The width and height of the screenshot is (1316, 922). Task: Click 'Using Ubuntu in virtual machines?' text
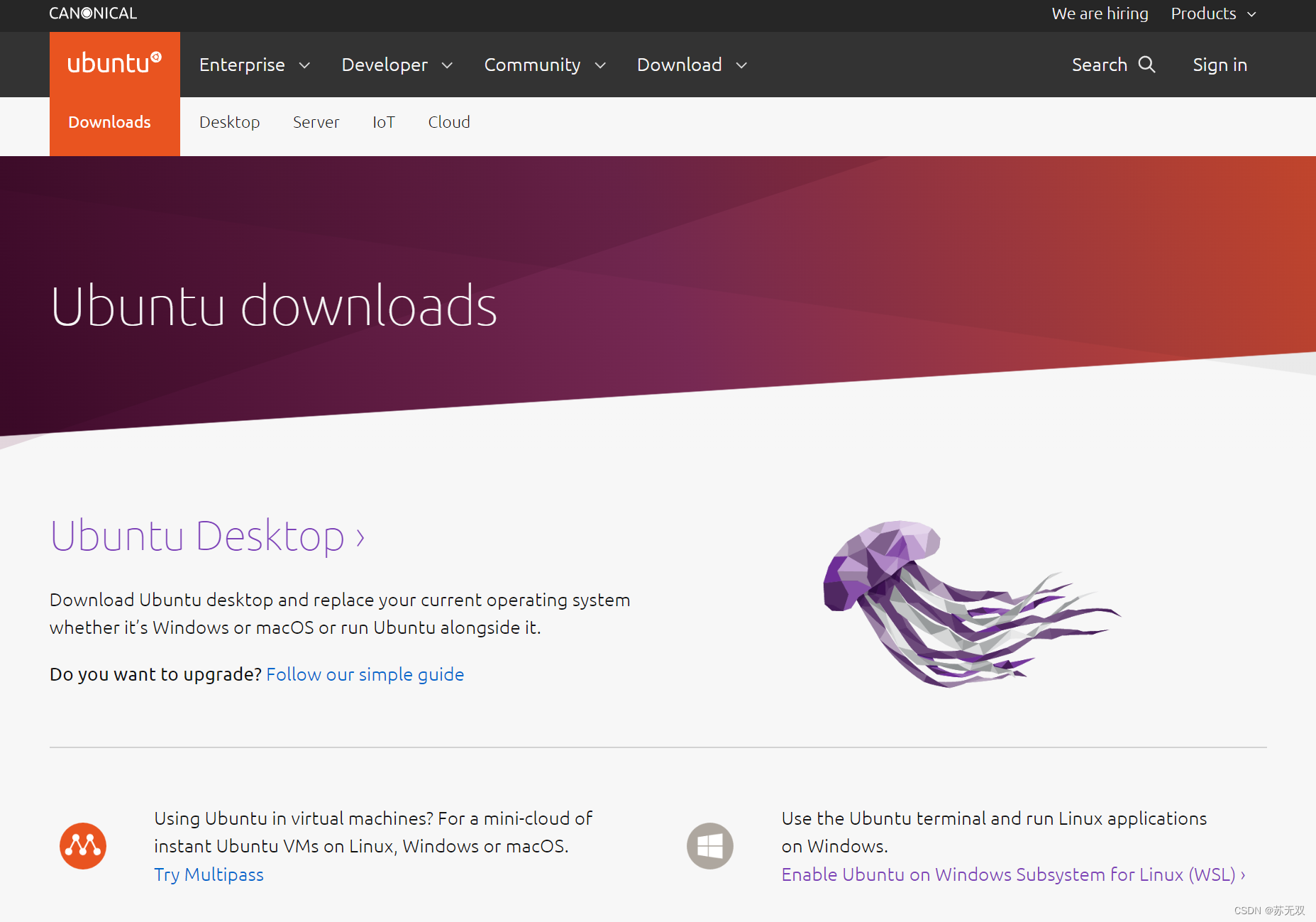294,818
